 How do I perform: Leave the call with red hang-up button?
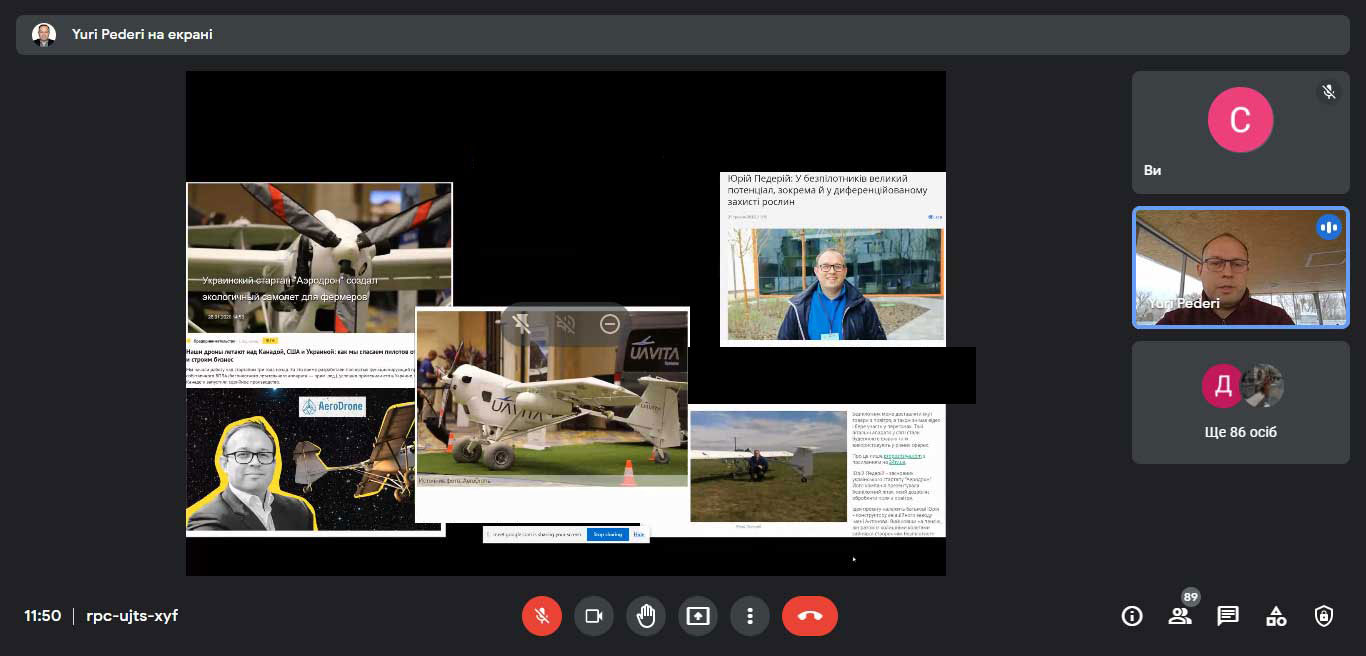click(x=810, y=616)
